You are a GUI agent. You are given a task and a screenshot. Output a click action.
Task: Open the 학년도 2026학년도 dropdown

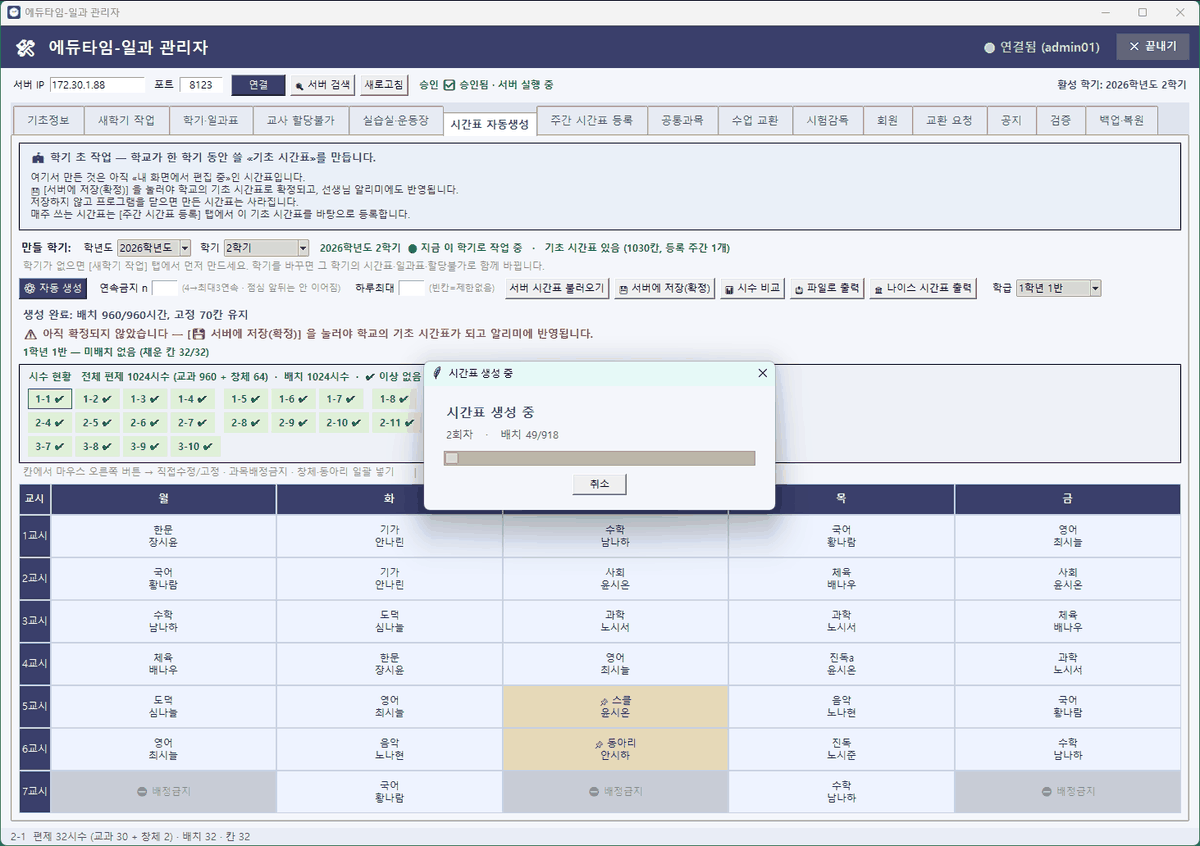[153, 247]
